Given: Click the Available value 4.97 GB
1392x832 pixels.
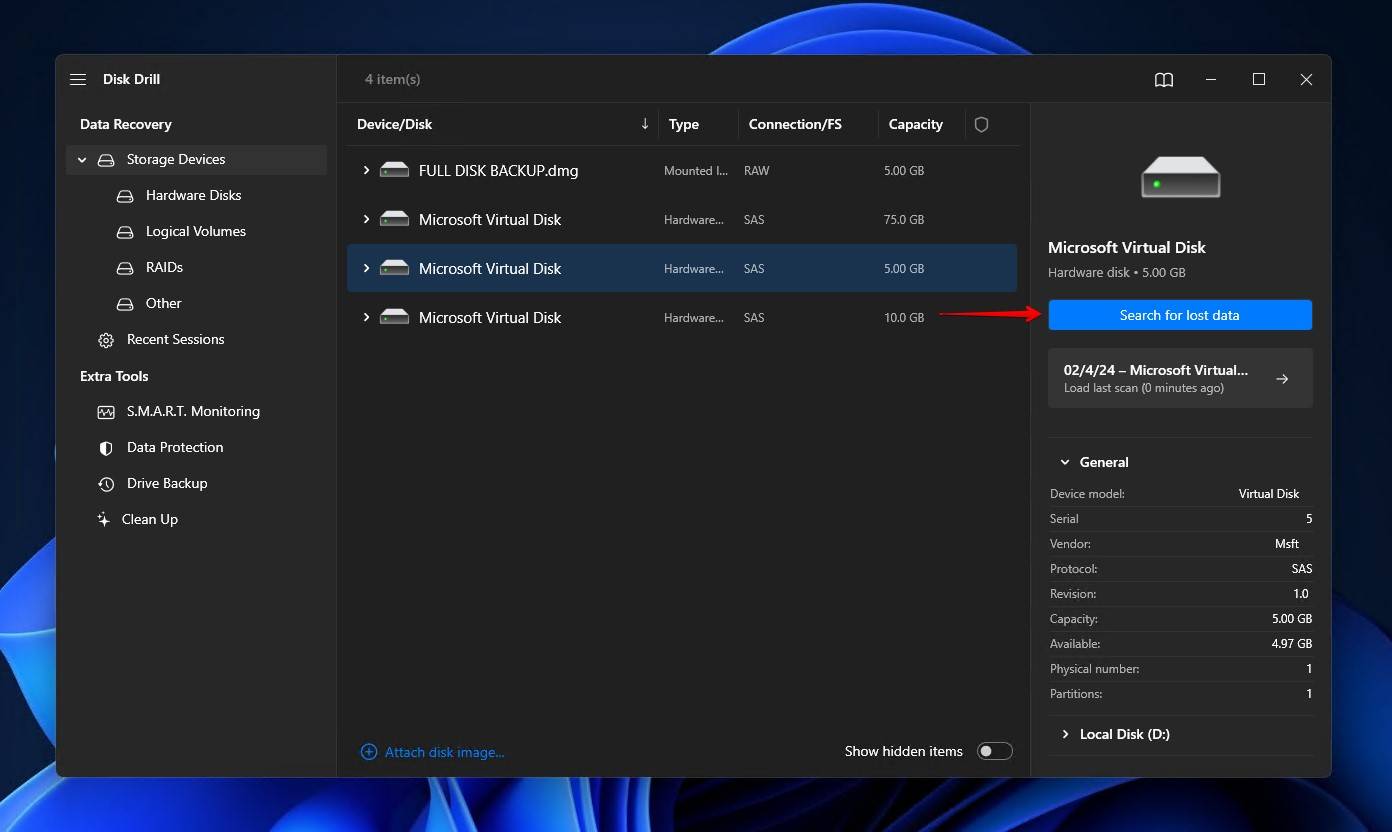Looking at the screenshot, I should pos(1292,644).
